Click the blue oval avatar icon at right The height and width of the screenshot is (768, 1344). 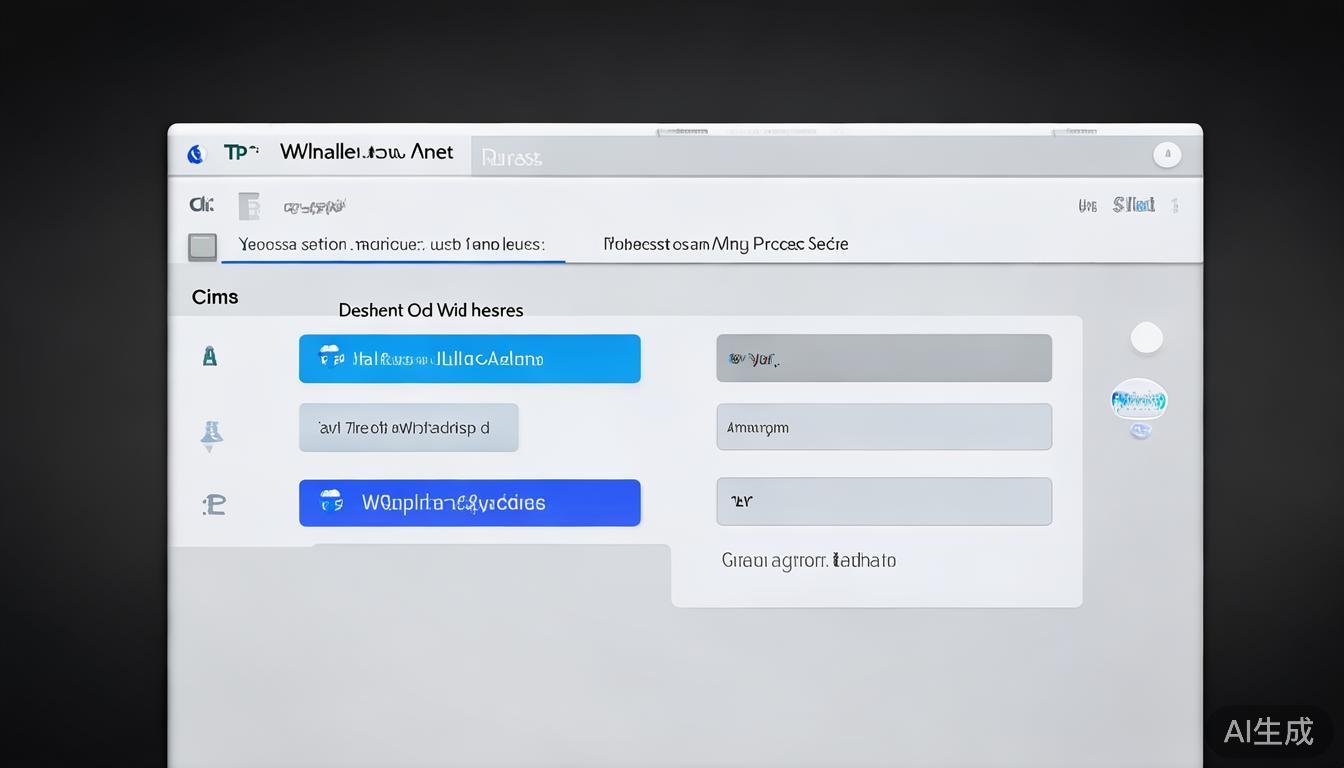(1139, 401)
